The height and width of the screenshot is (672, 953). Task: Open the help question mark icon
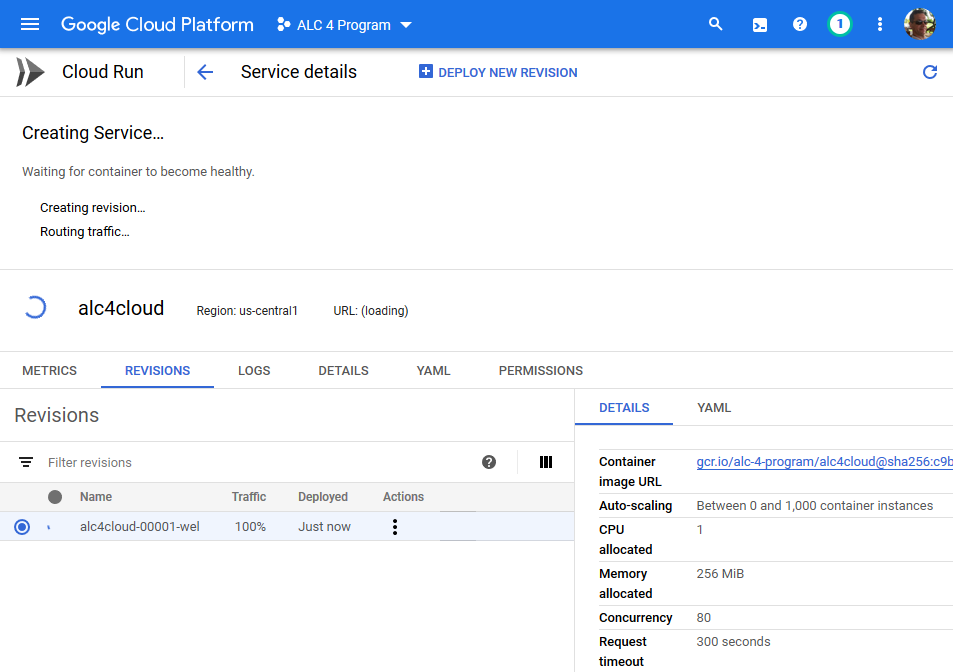(x=800, y=24)
